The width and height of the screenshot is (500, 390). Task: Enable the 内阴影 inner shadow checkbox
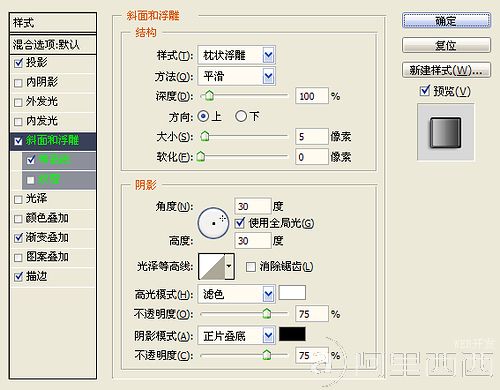click(x=18, y=83)
